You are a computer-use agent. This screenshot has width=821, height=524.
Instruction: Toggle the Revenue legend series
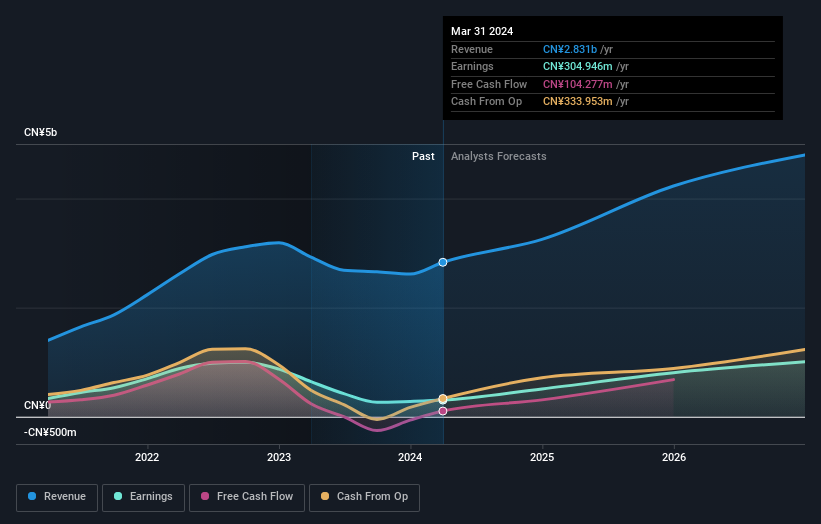(57, 497)
